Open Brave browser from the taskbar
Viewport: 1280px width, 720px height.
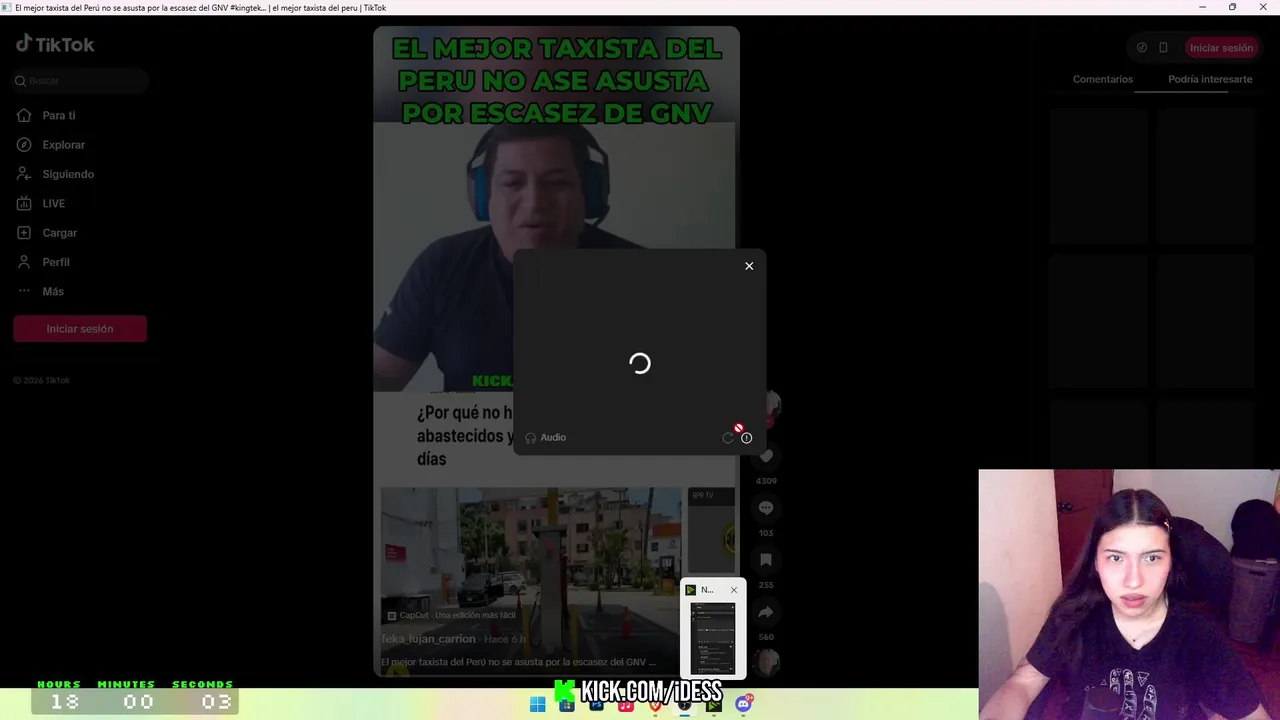click(x=655, y=705)
